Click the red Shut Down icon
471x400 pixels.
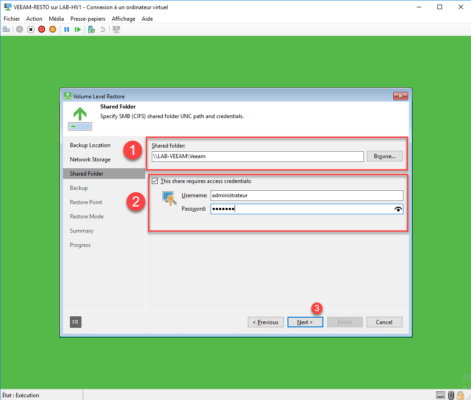(x=42, y=30)
